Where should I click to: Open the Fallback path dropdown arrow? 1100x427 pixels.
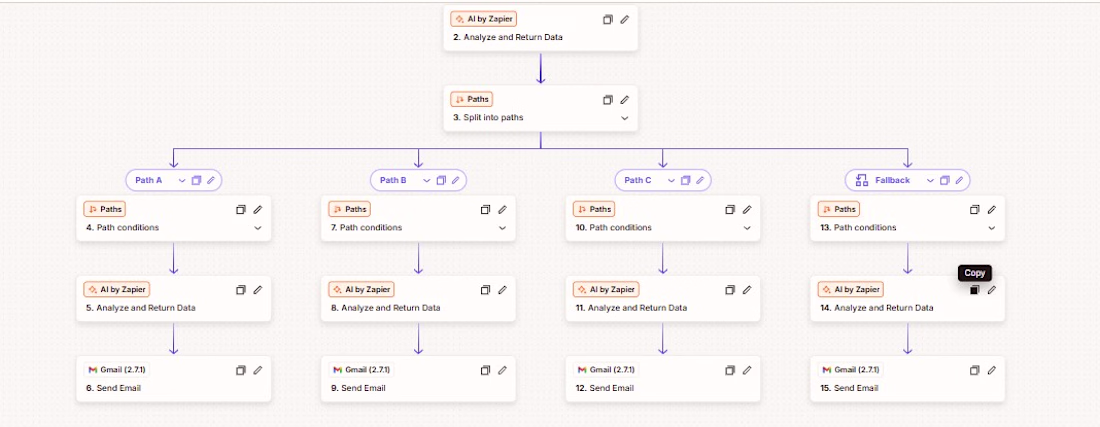click(x=930, y=181)
